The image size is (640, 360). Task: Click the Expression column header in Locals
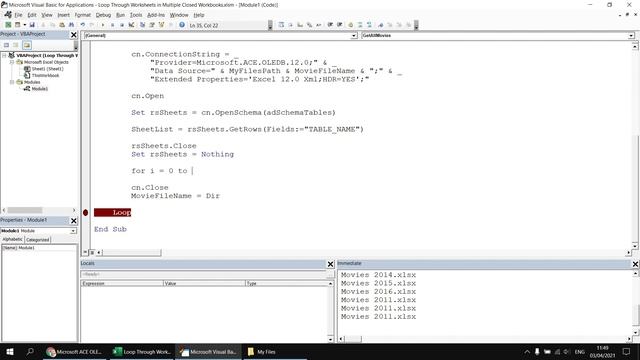(x=122, y=283)
